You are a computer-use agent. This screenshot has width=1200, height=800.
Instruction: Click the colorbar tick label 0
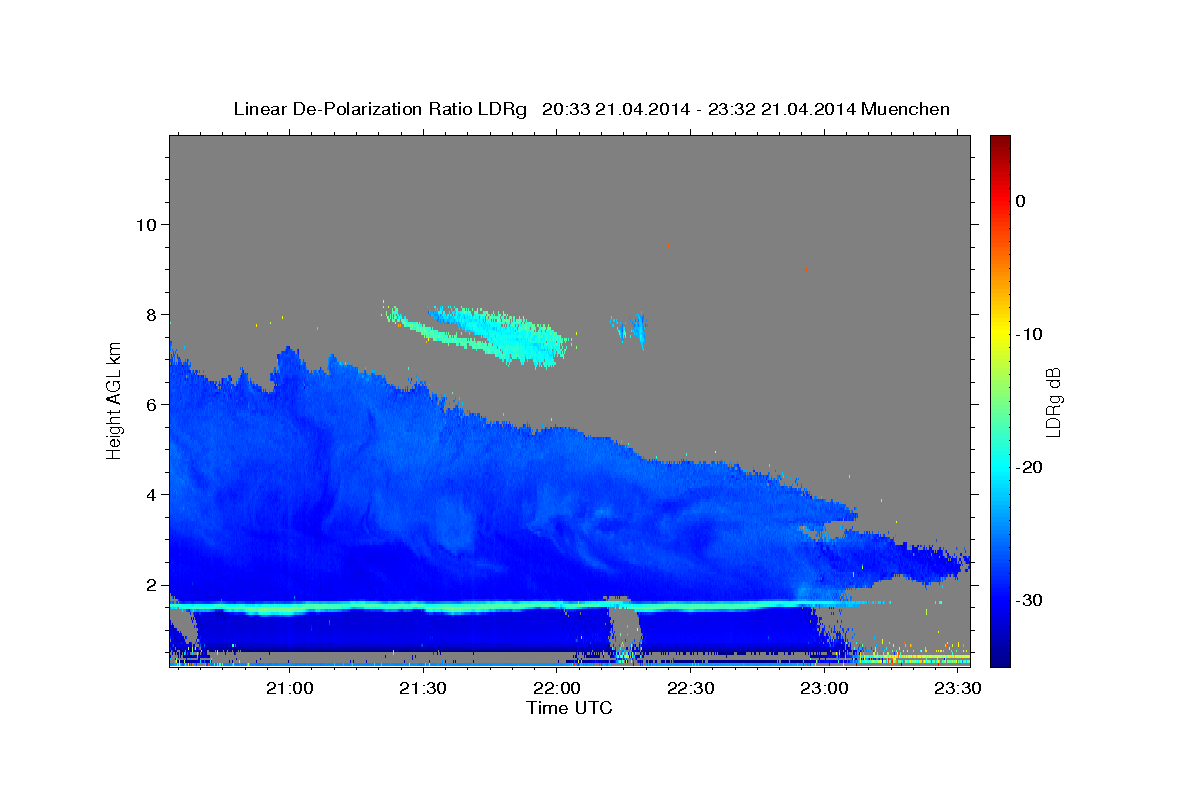[1021, 201]
